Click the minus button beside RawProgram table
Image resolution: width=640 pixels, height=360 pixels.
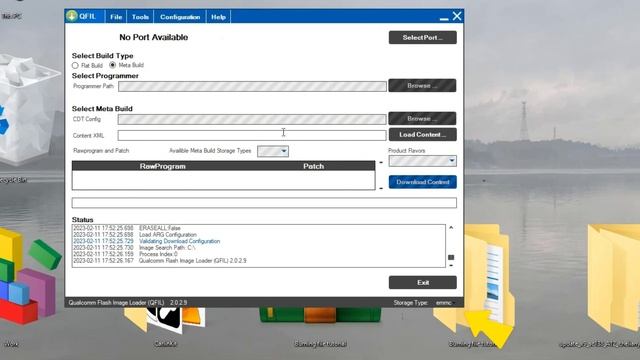[x=381, y=188]
